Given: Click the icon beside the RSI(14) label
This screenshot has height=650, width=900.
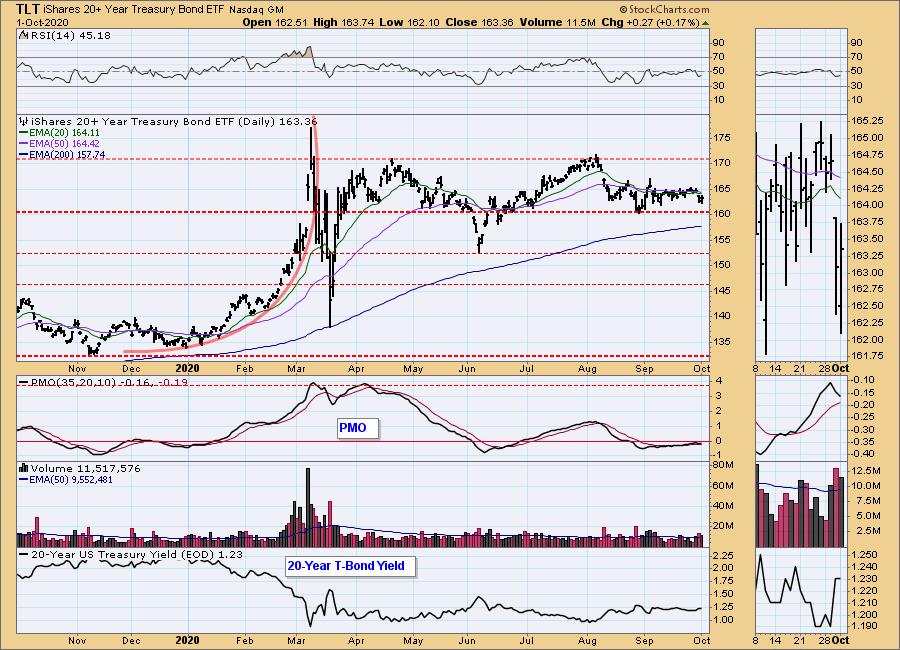Looking at the screenshot, I should coord(23,35).
